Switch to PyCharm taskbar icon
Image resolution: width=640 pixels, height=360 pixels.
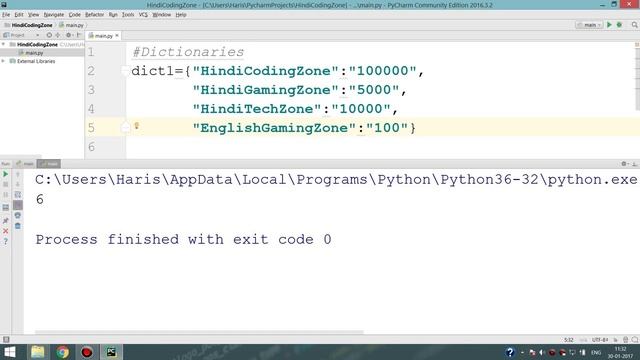coord(111,352)
